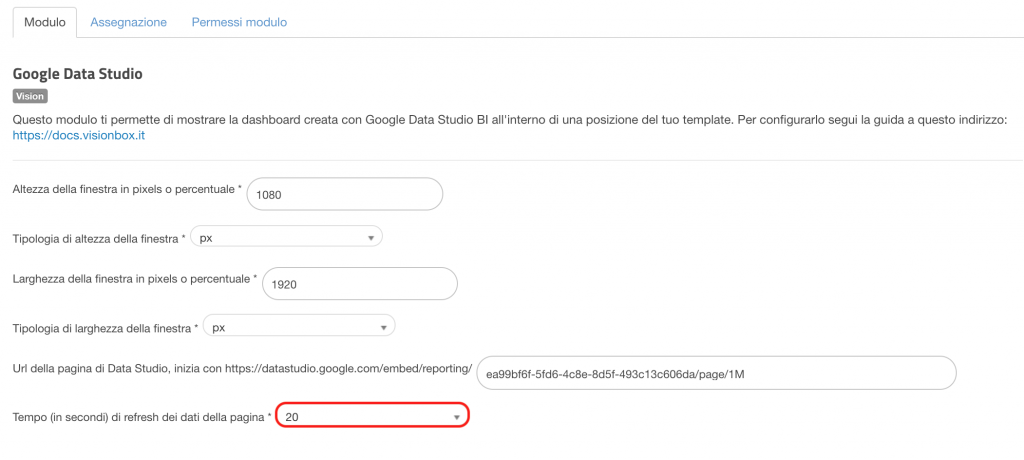Open the refresh time dropdown showing 20

pos(372,416)
